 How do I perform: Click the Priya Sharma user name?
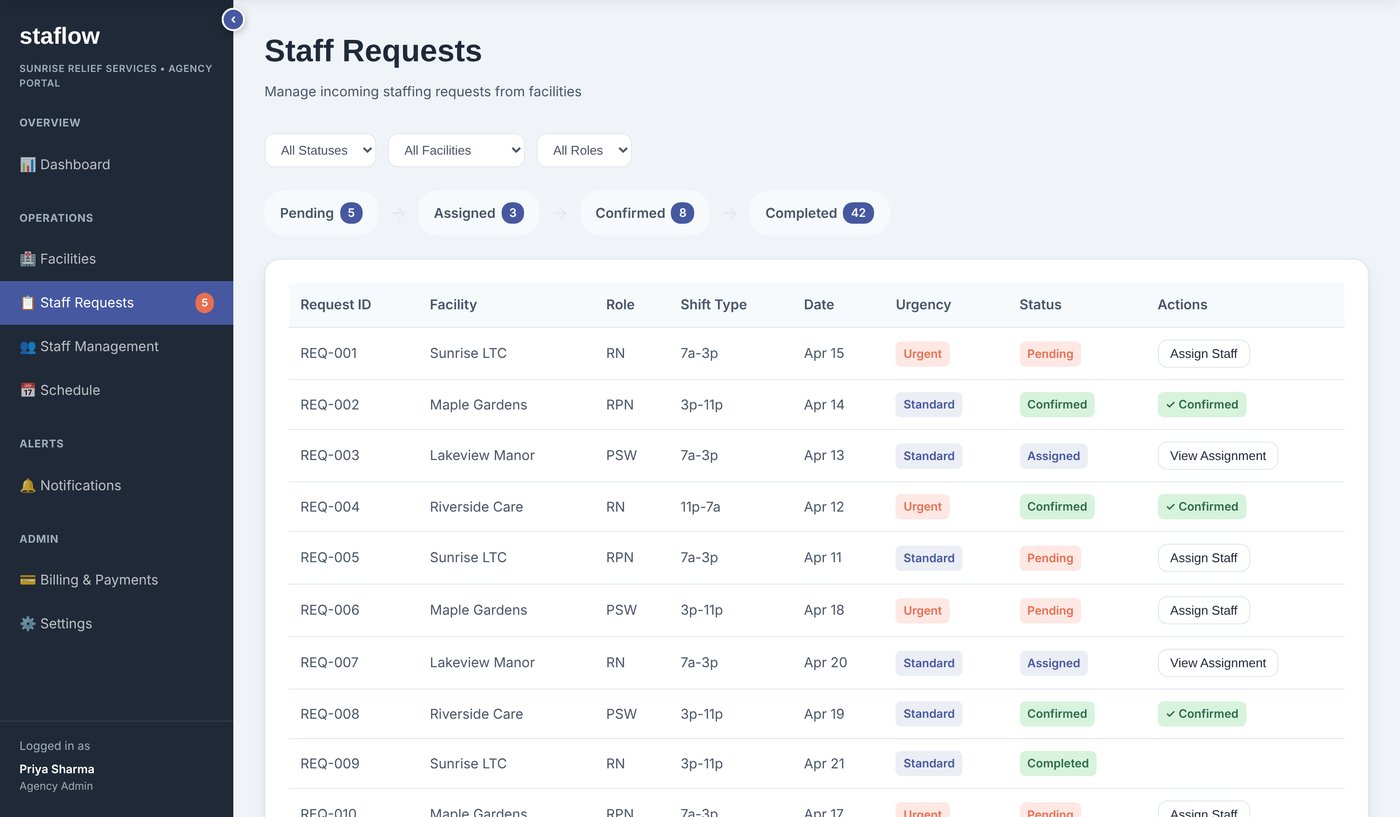tap(57, 769)
